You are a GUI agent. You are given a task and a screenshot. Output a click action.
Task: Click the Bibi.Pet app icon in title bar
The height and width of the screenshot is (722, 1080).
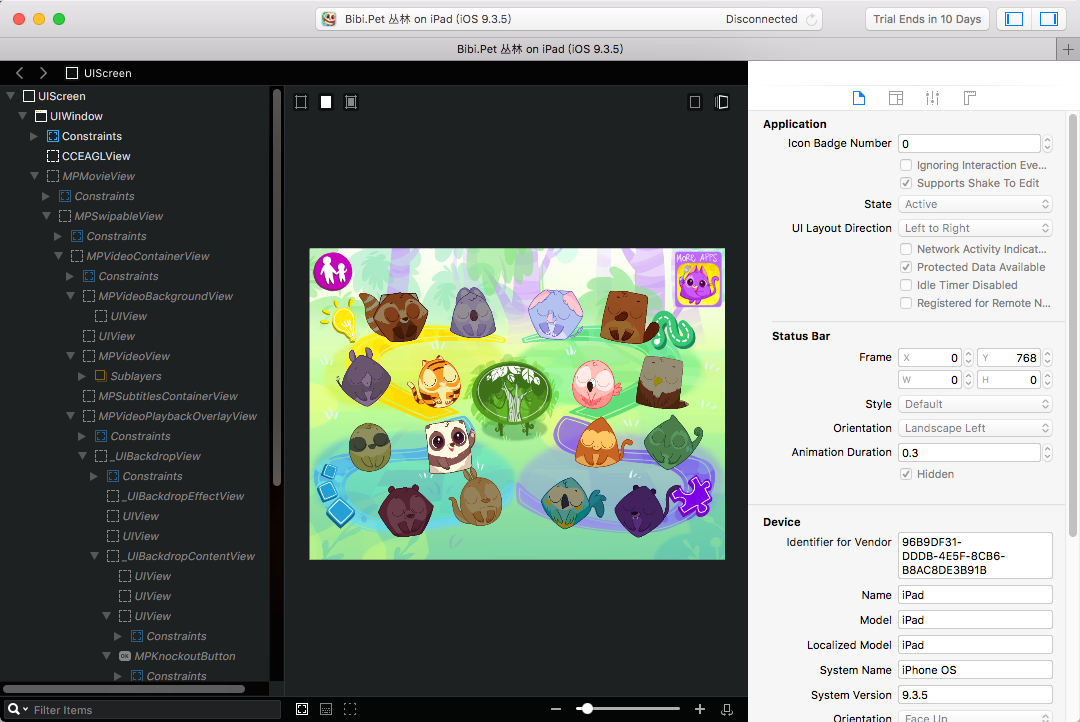(330, 19)
